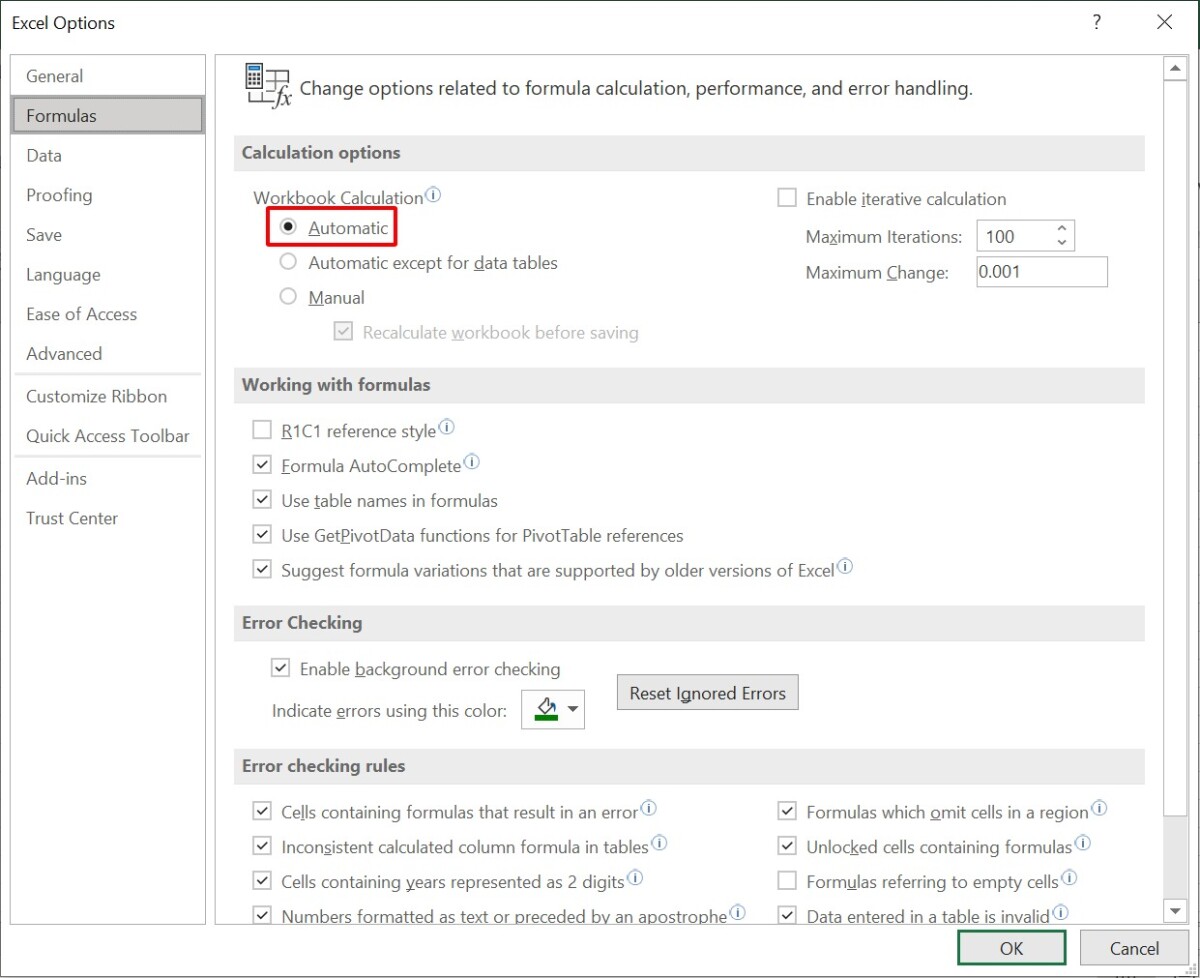Viewport: 1200px width, 978px height.
Task: Open the Save options category
Action: pyautogui.click(x=107, y=235)
